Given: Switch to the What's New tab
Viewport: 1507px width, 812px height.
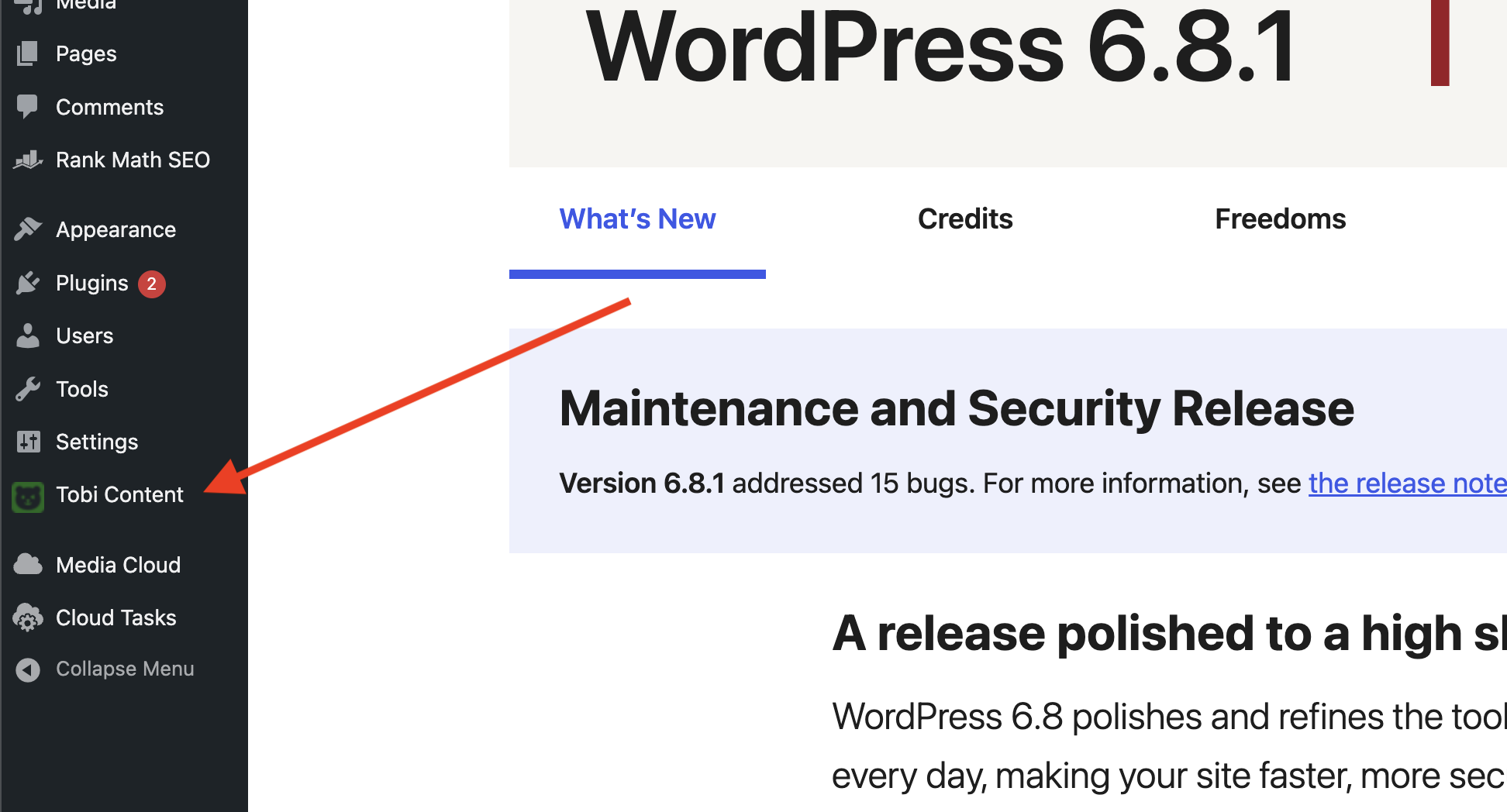Looking at the screenshot, I should [x=637, y=219].
